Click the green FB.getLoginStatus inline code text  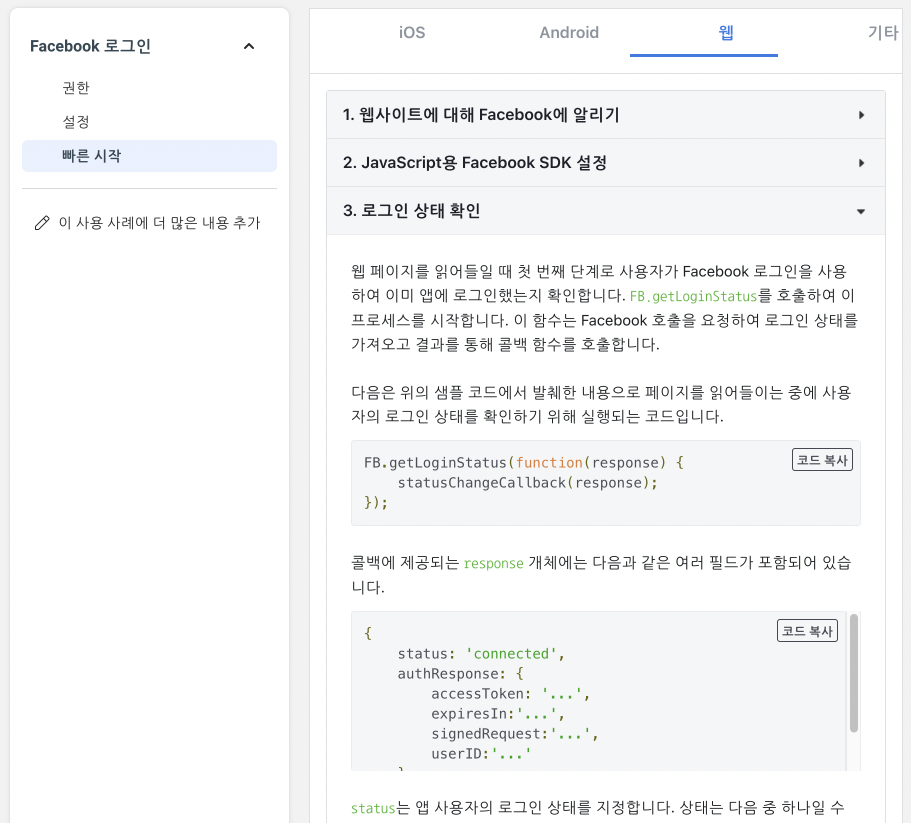coord(693,296)
